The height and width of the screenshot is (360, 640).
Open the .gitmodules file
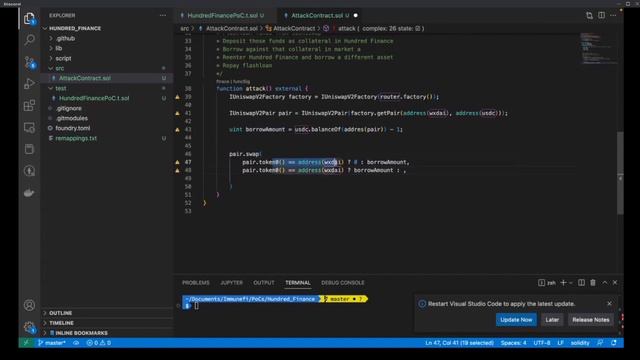tap(71, 118)
